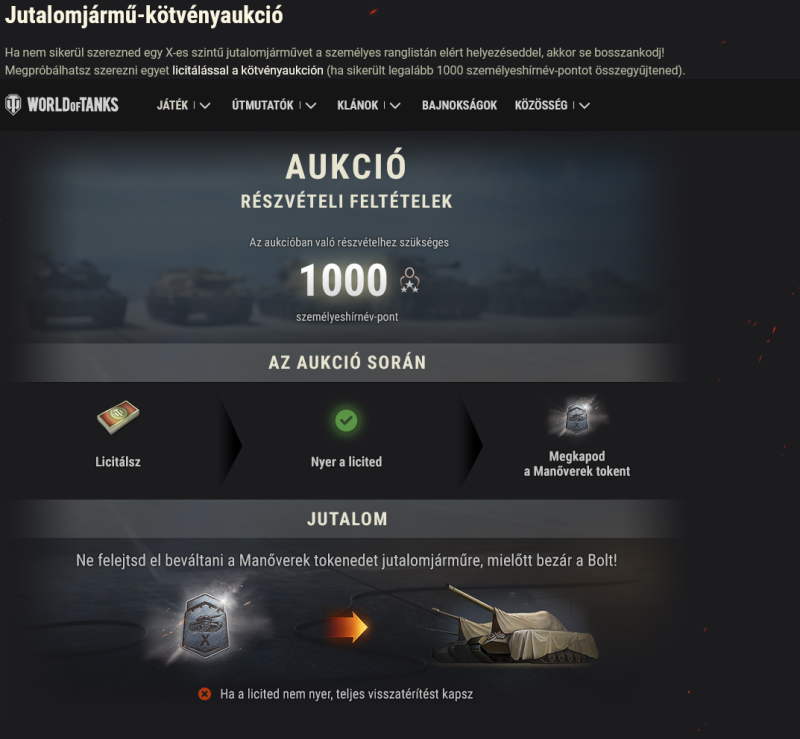
Task: Click the large tier X token badge under Jutalom
Action: [x=206, y=626]
